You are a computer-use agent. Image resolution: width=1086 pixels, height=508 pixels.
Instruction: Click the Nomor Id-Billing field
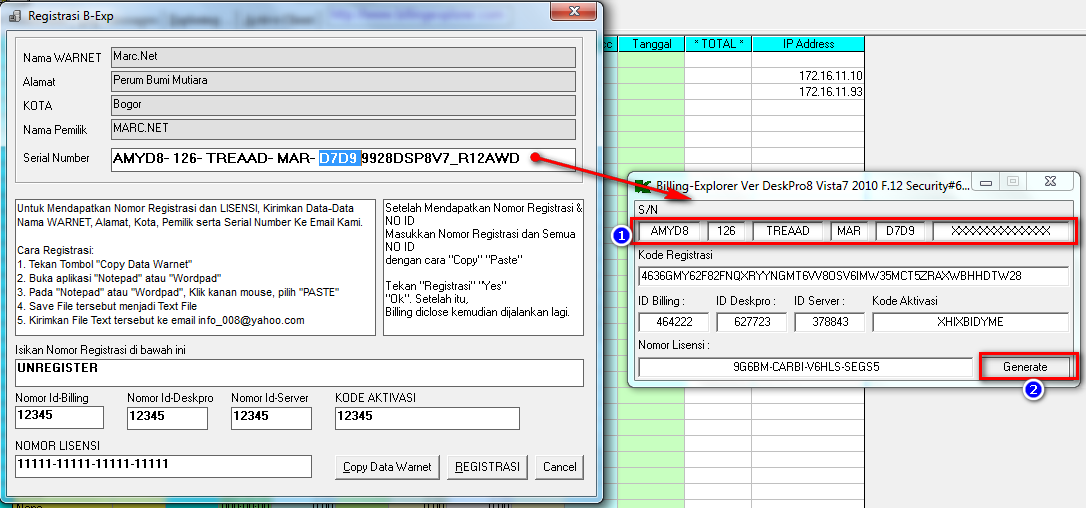(59, 418)
